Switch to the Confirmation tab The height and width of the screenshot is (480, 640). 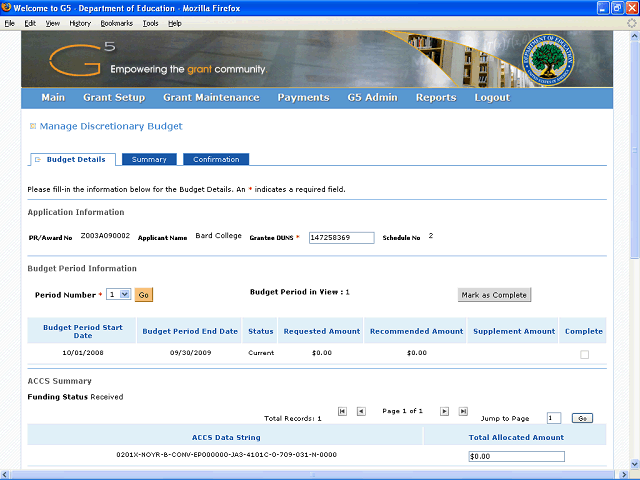pyautogui.click(x=216, y=160)
